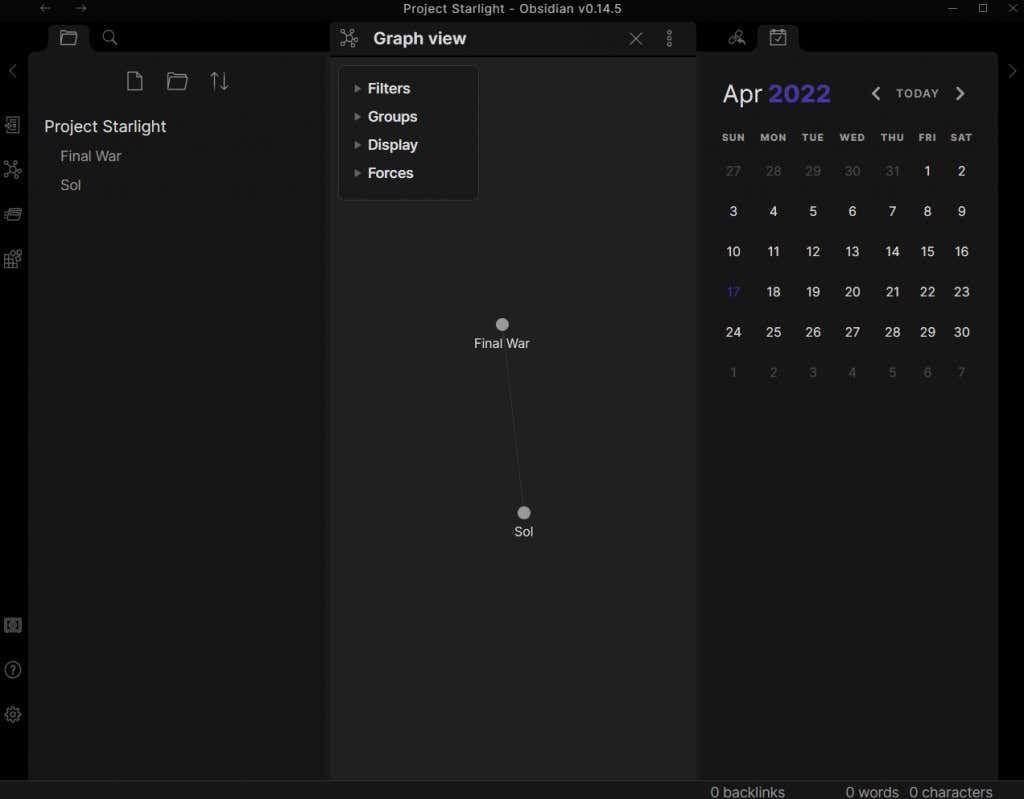Viewport: 1024px width, 799px height.
Task: Switch to the Calendar tab
Action: point(778,38)
